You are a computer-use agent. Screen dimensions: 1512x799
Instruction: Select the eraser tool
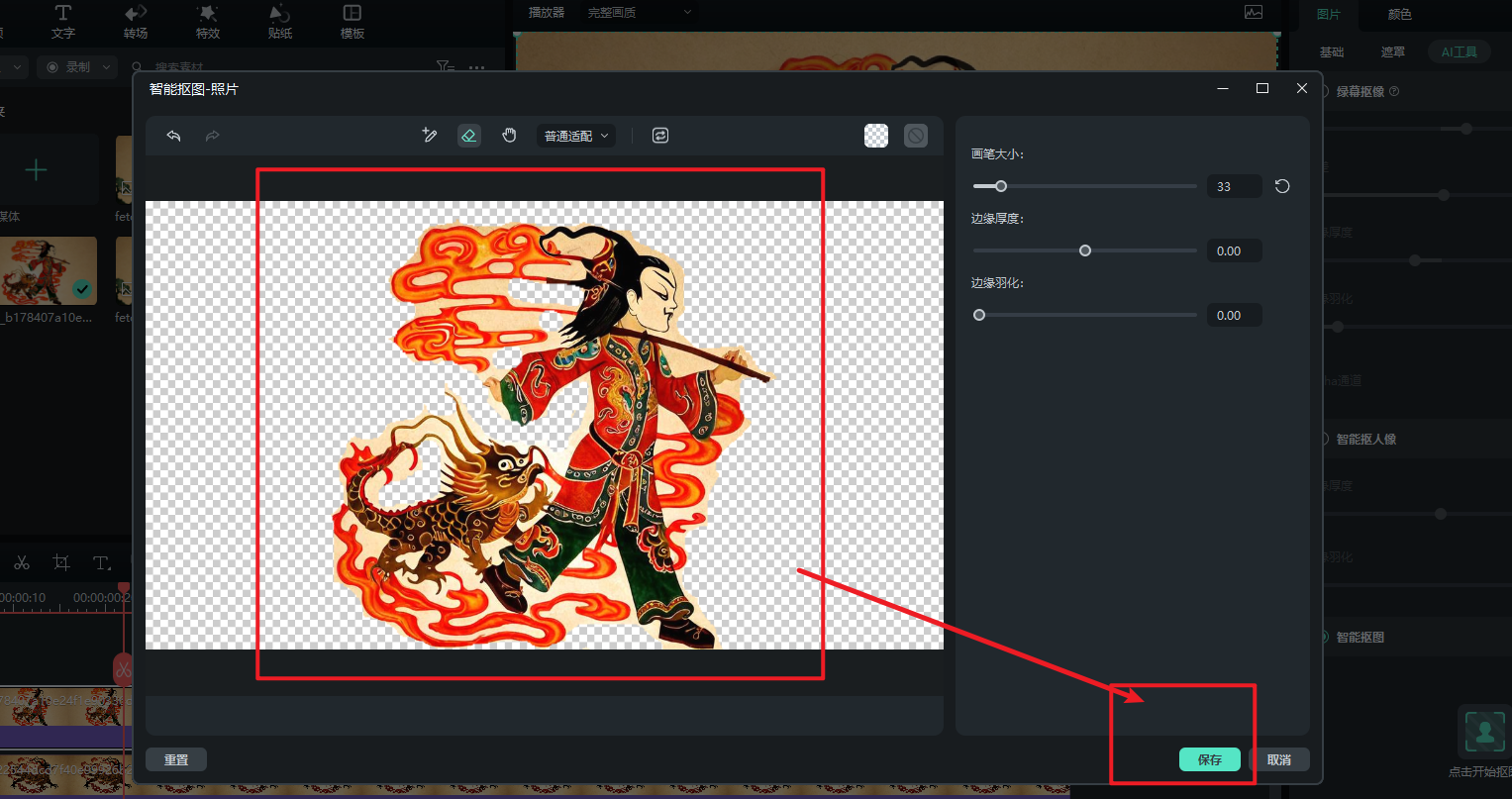click(x=469, y=136)
